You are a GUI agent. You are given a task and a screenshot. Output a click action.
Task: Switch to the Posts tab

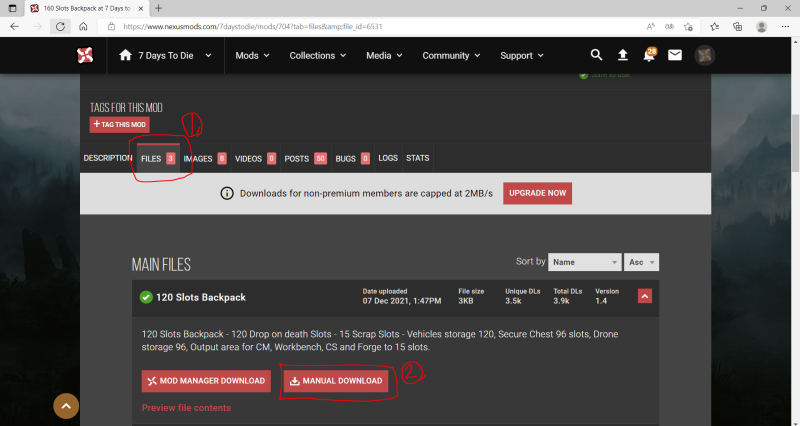point(305,159)
